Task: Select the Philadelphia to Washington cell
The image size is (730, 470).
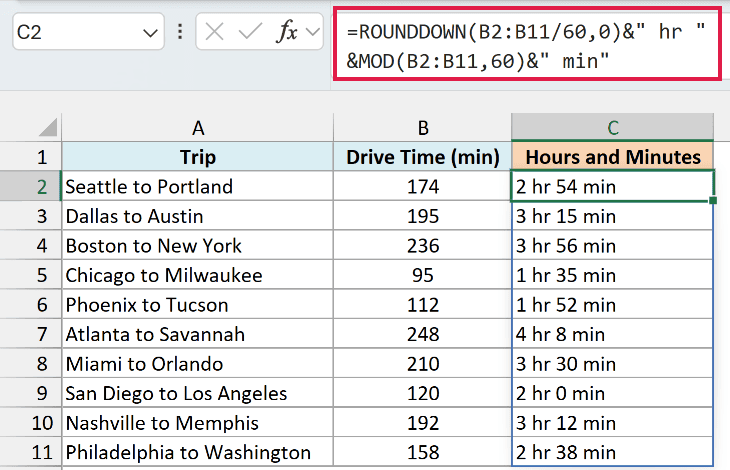Action: click(x=198, y=452)
